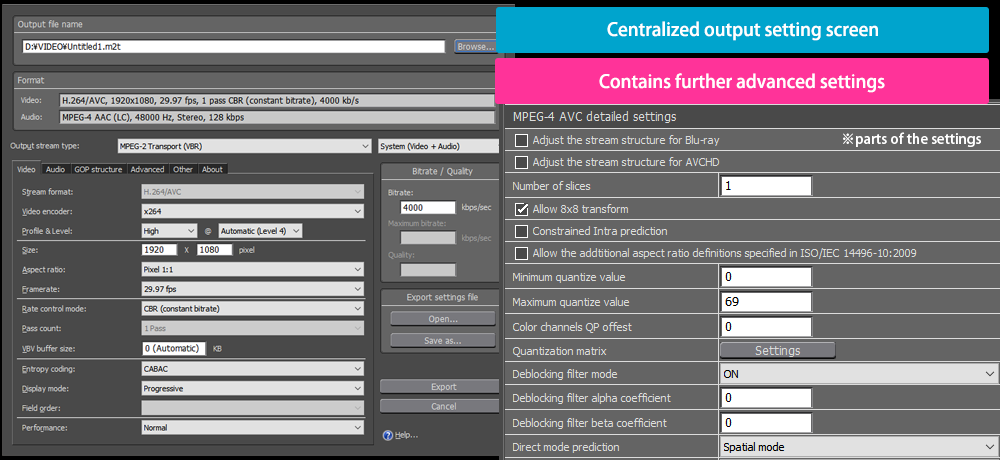
Task: Open the Performance Normal dropdown
Action: [253, 427]
